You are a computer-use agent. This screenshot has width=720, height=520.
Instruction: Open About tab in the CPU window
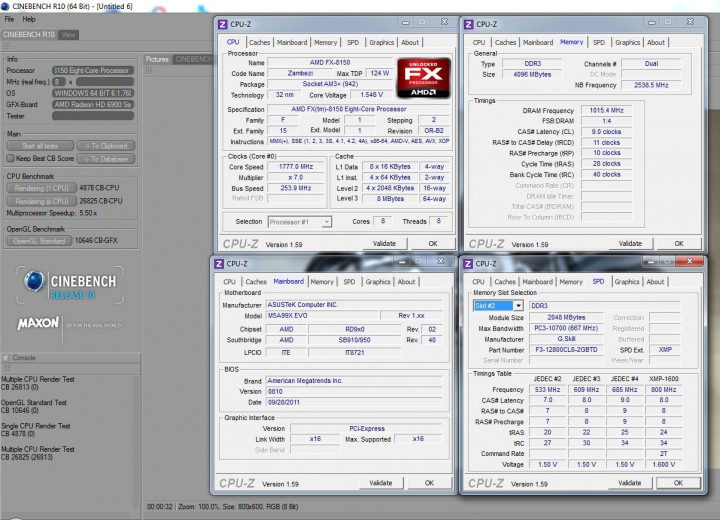click(410, 42)
